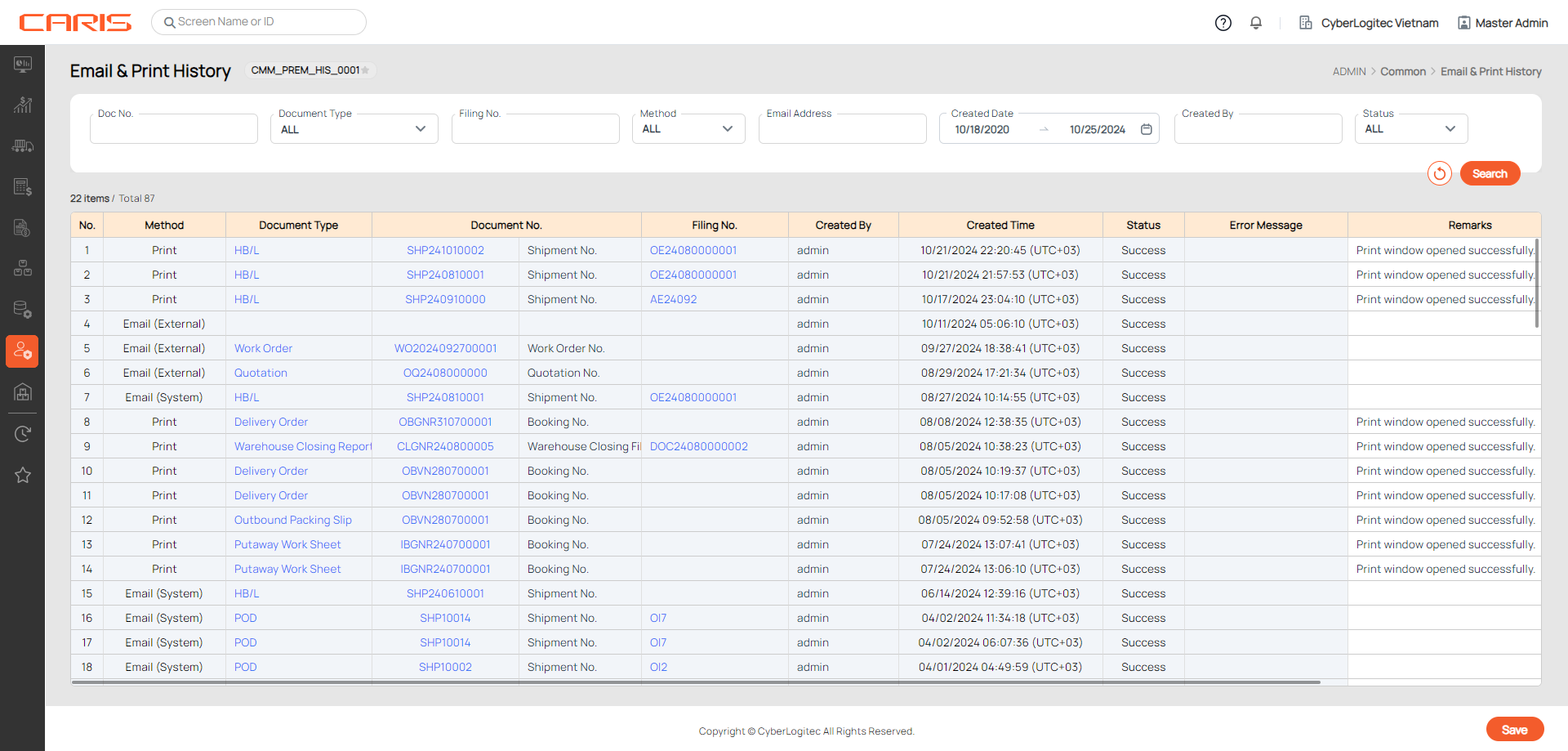Open the notifications bell
The height and width of the screenshot is (751, 1568).
(1256, 23)
